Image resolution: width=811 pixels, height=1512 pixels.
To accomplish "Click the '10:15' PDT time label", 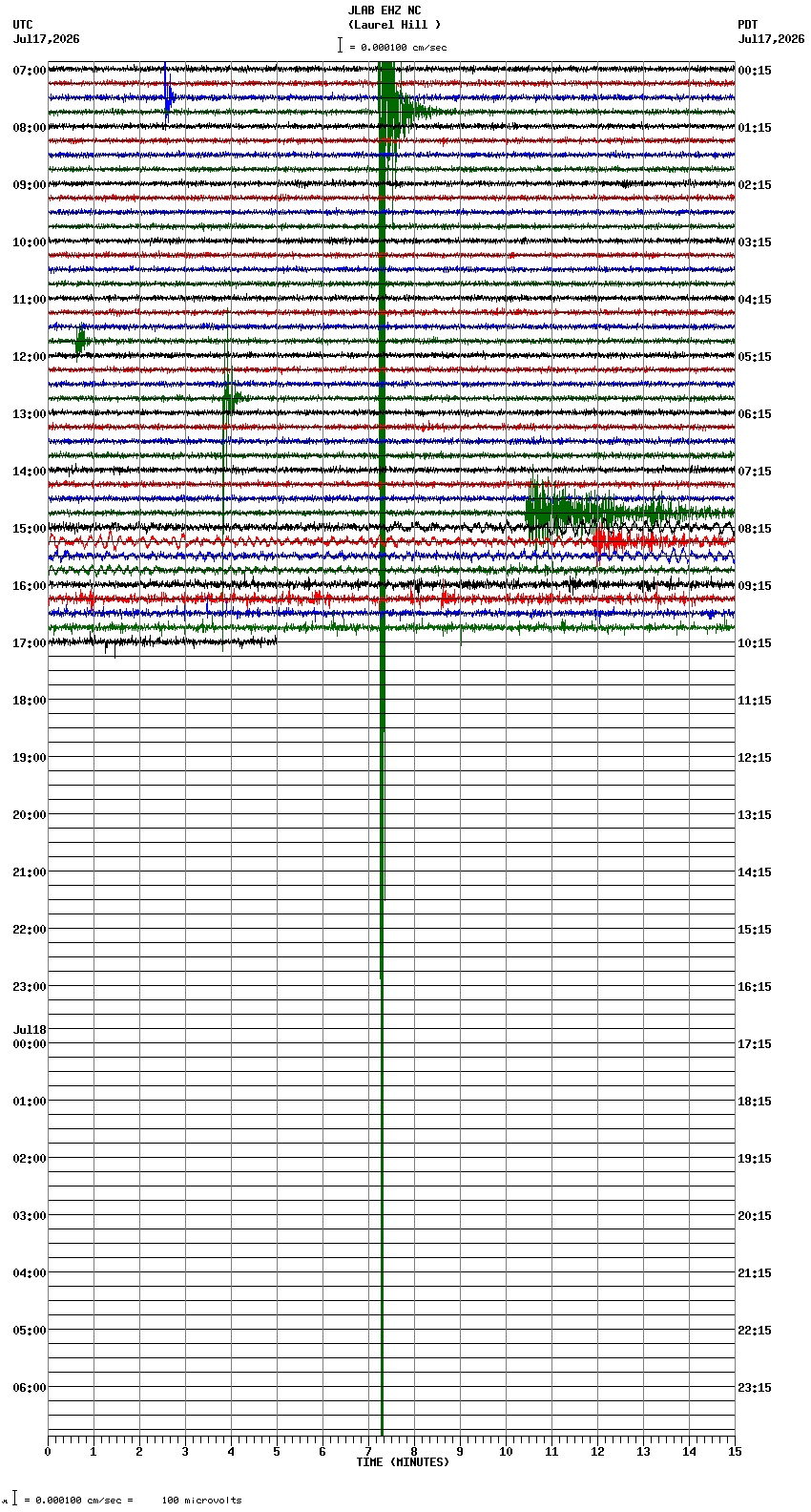I will [755, 643].
